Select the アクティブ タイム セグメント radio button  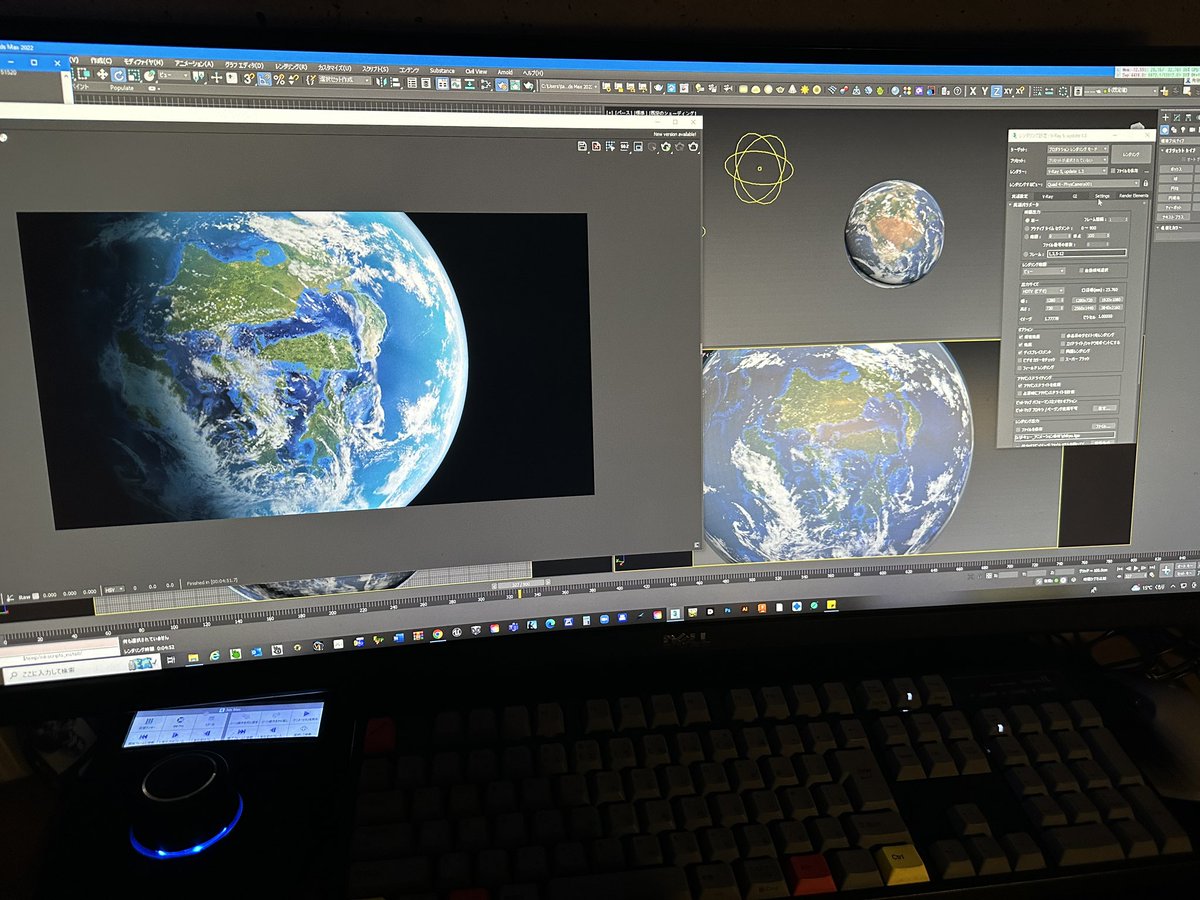(x=1027, y=228)
